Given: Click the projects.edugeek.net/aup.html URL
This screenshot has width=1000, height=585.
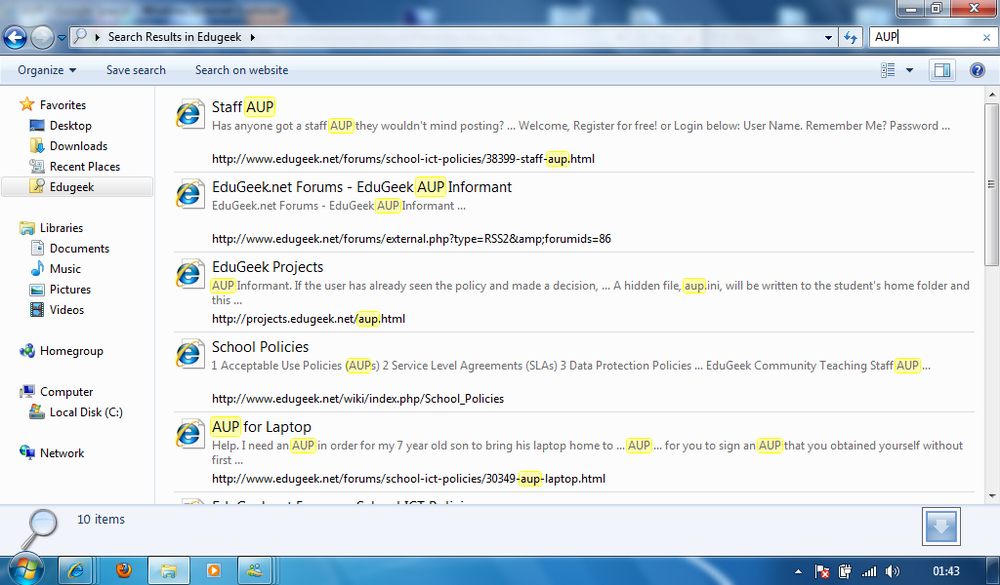Looking at the screenshot, I should click(x=309, y=318).
